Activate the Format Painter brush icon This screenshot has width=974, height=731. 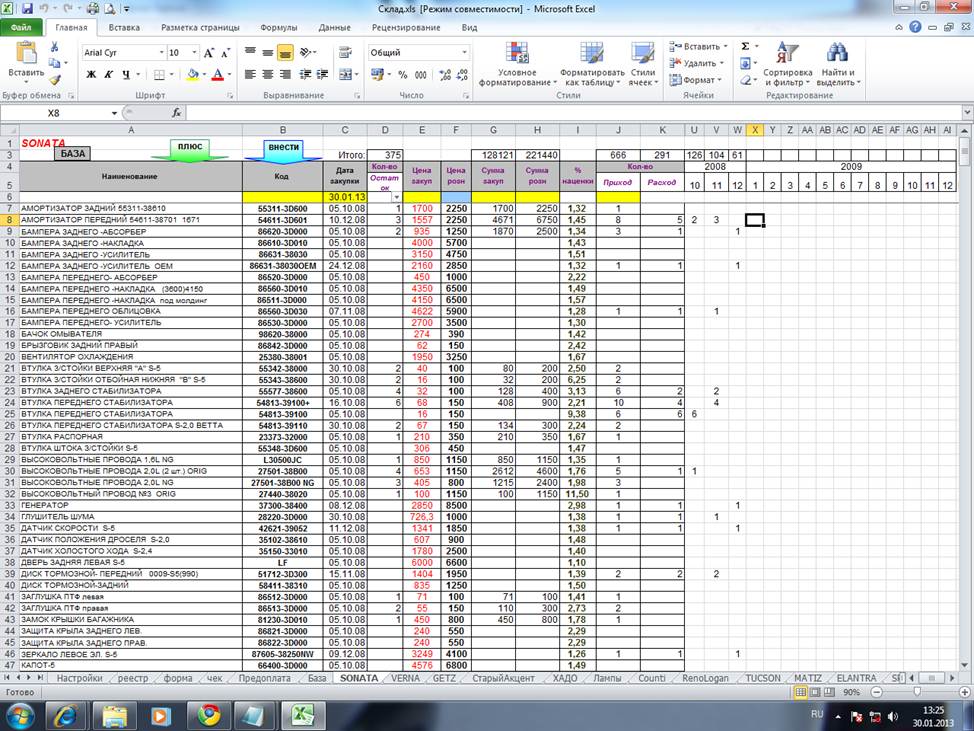tap(55, 79)
